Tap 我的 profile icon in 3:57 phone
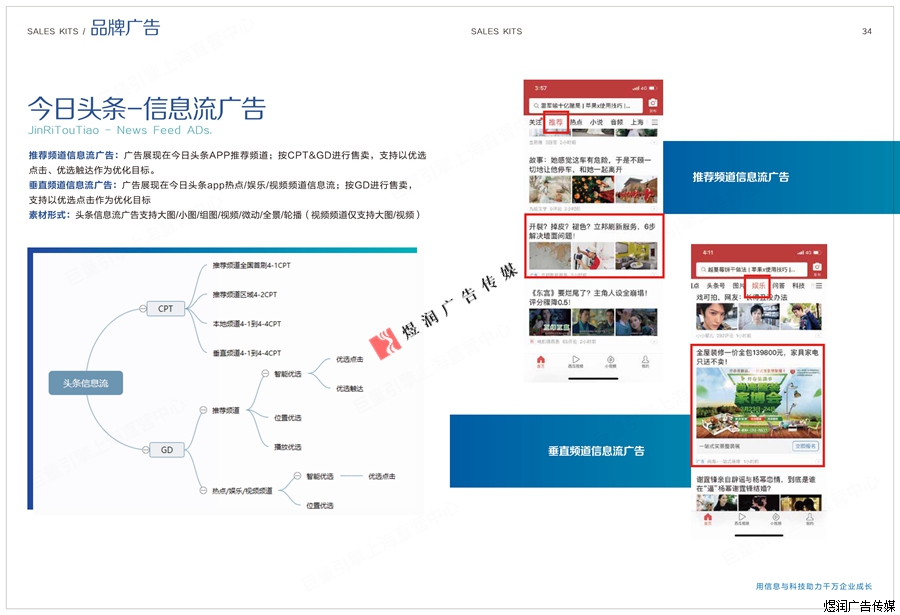Image resolution: width=900 pixels, height=615 pixels. [x=645, y=361]
